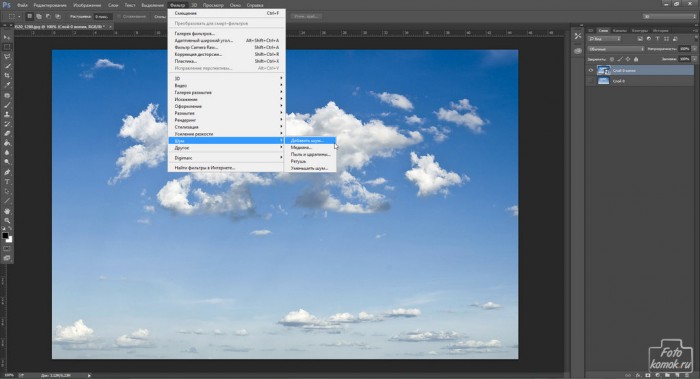This screenshot has width=700, height=379.
Task: Select the Clone Stamp tool
Action: click(7, 114)
